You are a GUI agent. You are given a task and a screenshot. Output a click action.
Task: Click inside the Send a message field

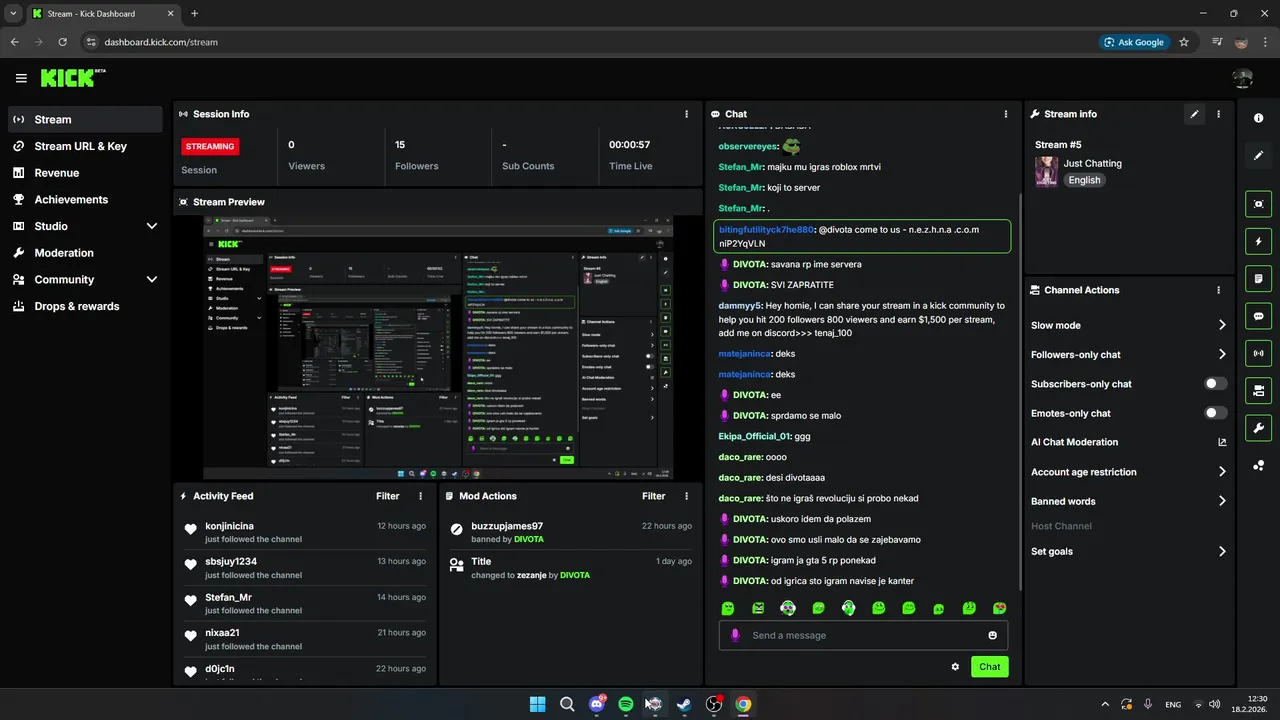click(863, 635)
